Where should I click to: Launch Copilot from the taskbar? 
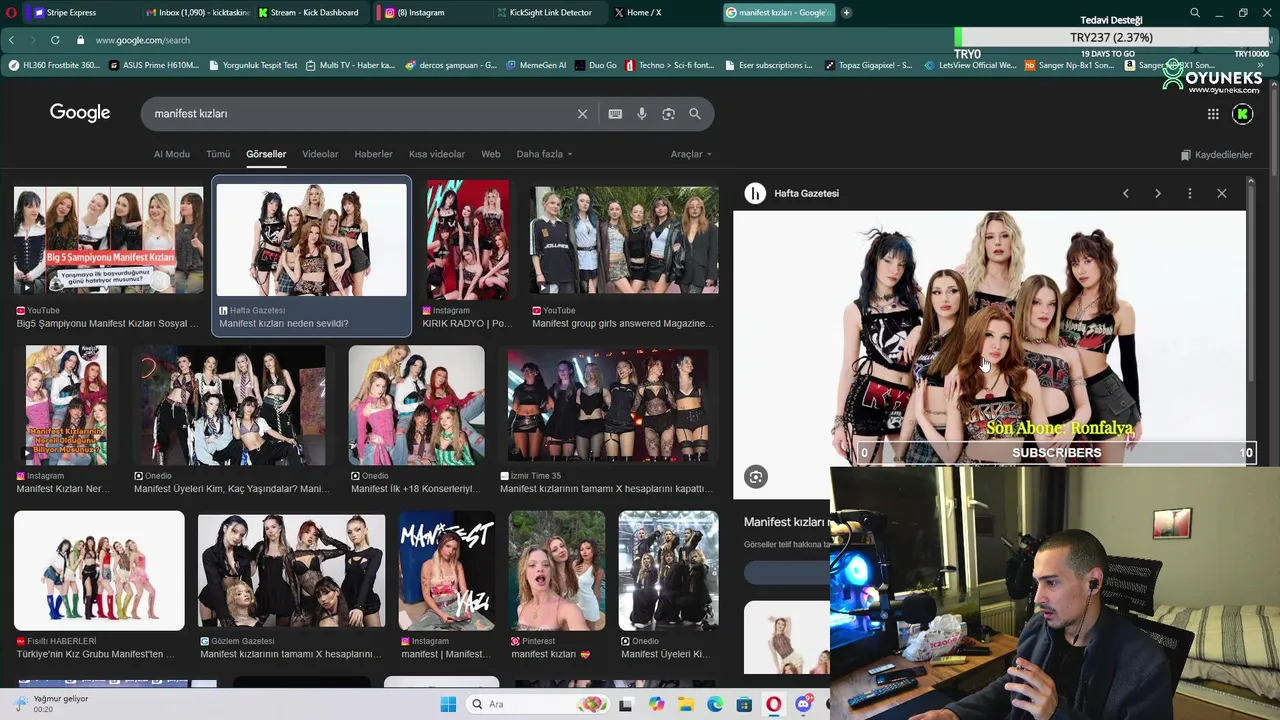click(656, 704)
